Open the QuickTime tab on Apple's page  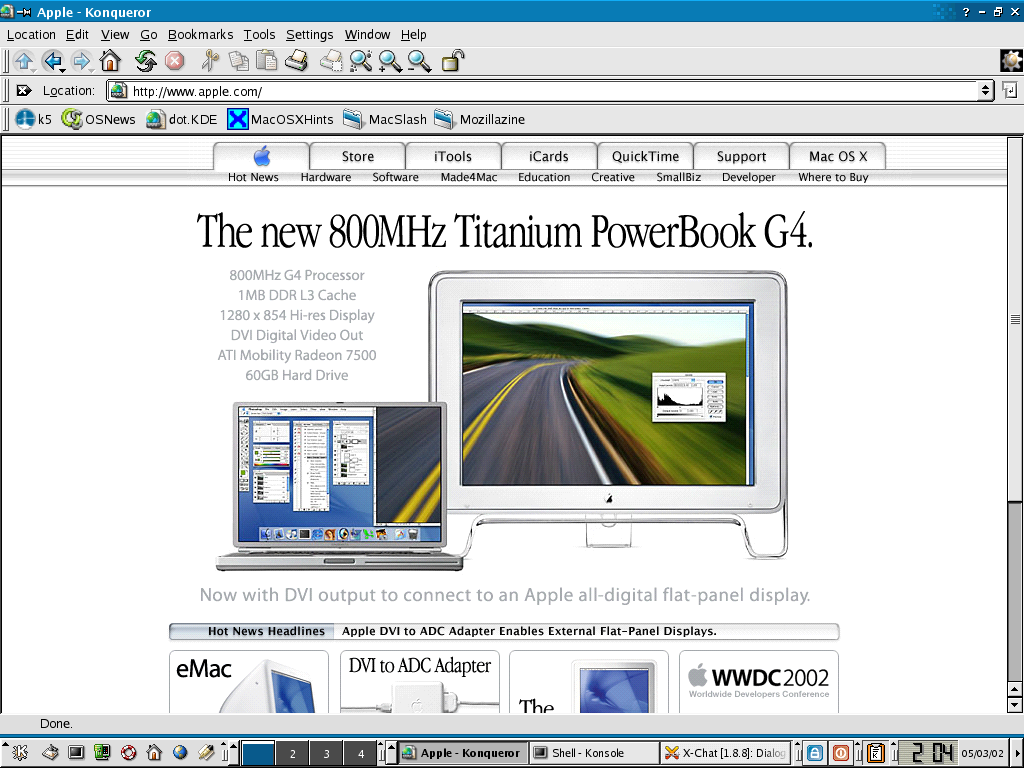click(645, 156)
